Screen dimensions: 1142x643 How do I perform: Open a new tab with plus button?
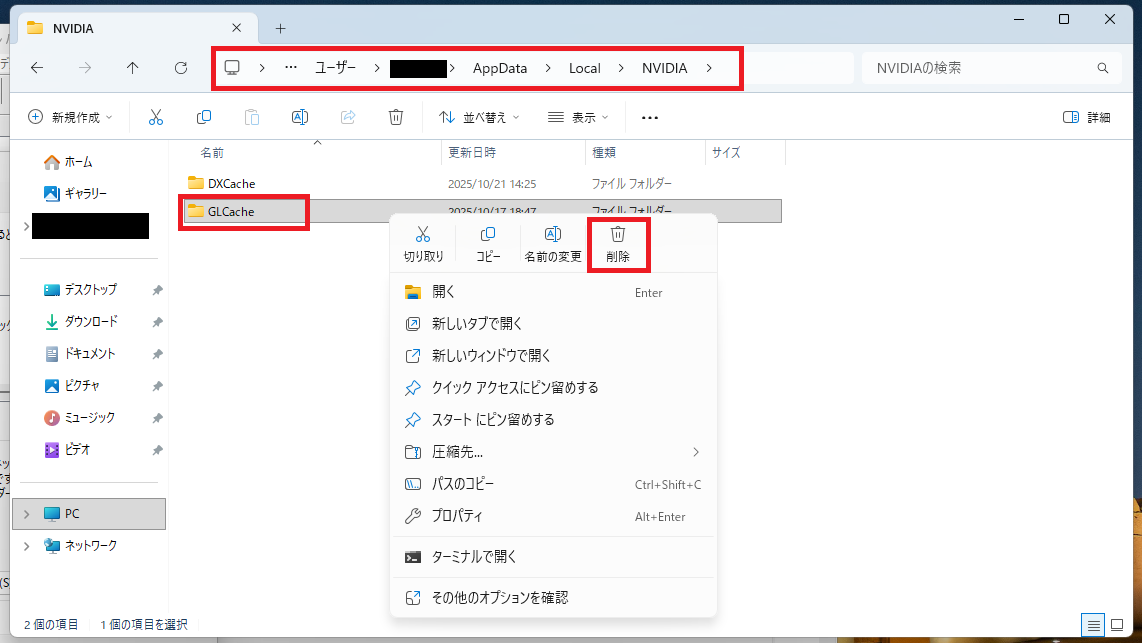(281, 28)
